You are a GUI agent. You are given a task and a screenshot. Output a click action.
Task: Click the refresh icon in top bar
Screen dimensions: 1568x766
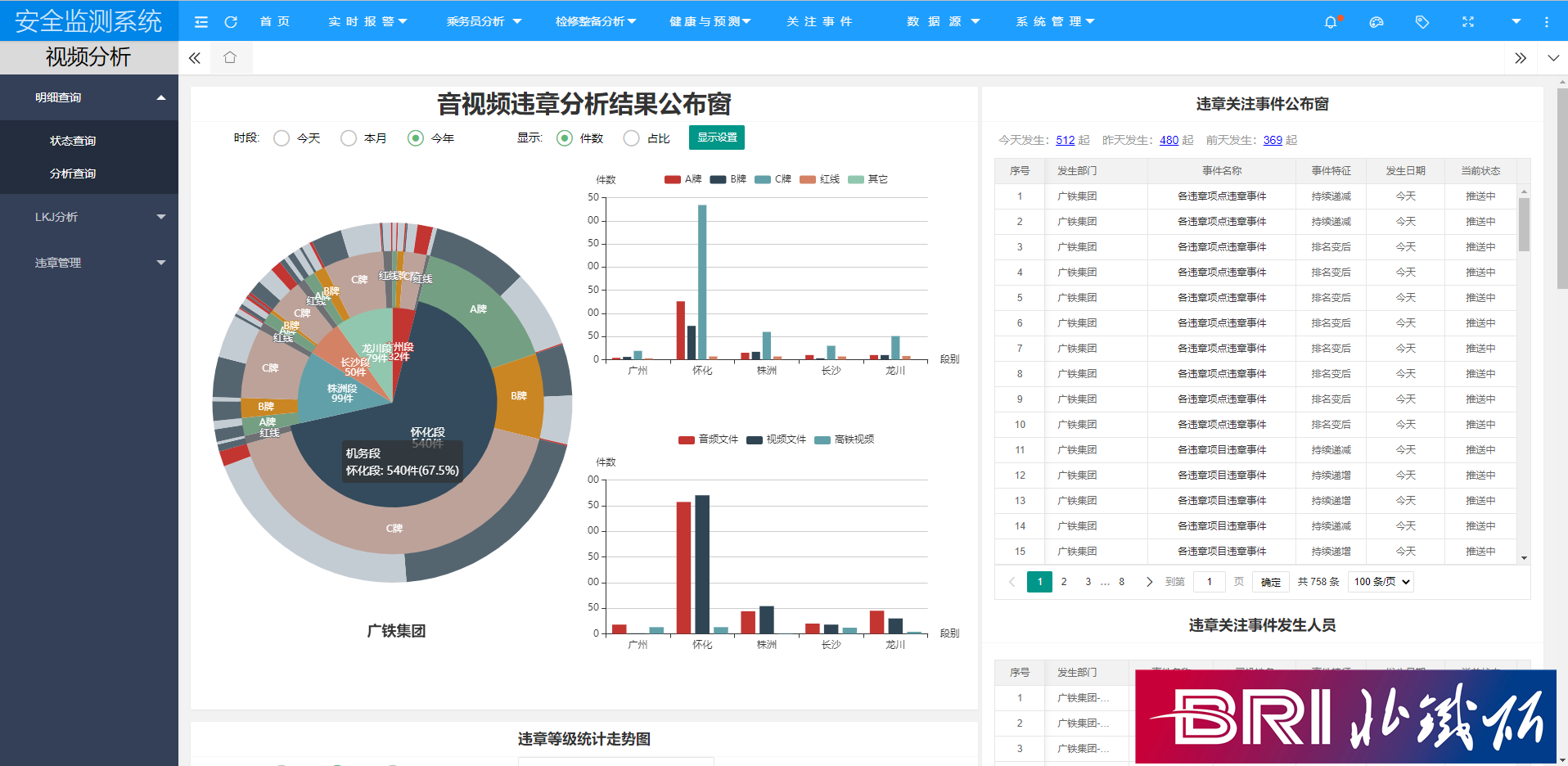[231, 22]
